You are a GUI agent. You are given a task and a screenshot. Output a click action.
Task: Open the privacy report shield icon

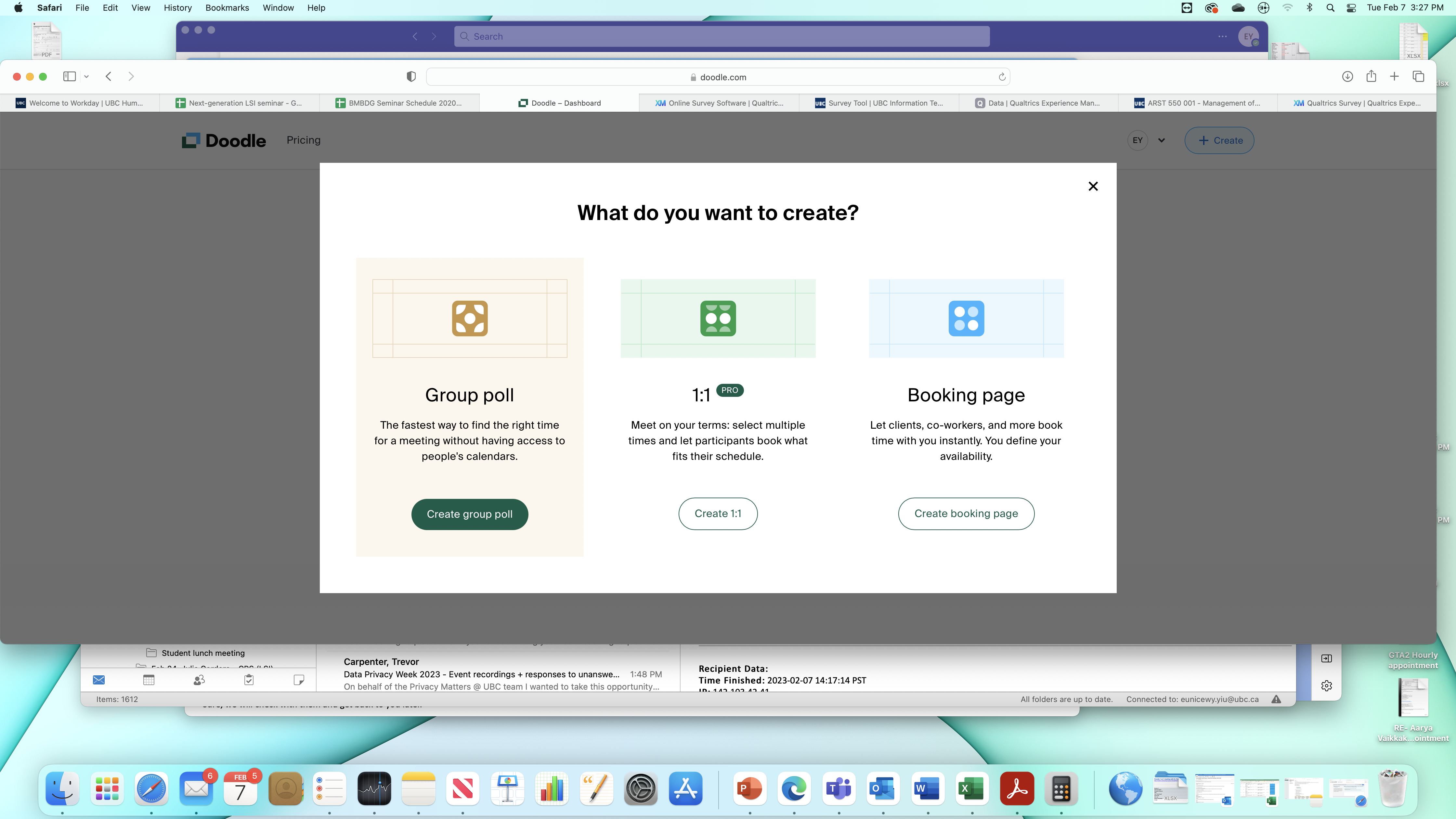tap(411, 76)
